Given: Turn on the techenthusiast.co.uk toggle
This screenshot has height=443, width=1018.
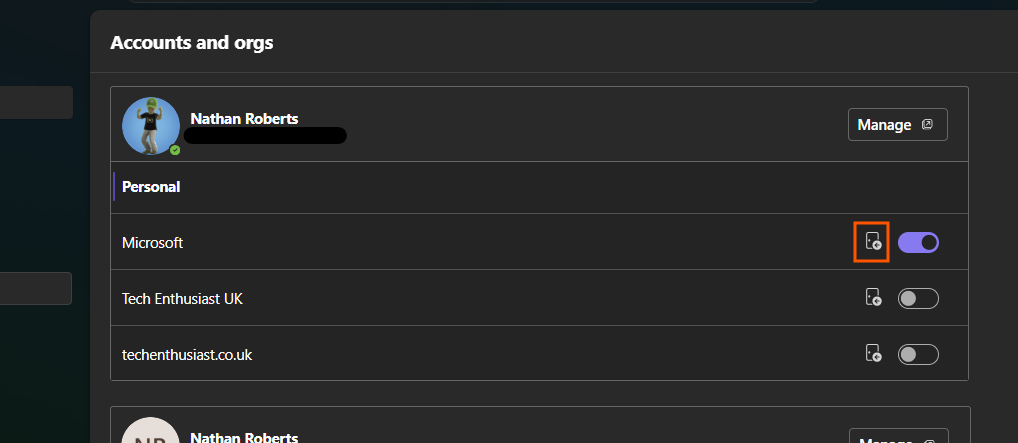Looking at the screenshot, I should [x=918, y=354].
